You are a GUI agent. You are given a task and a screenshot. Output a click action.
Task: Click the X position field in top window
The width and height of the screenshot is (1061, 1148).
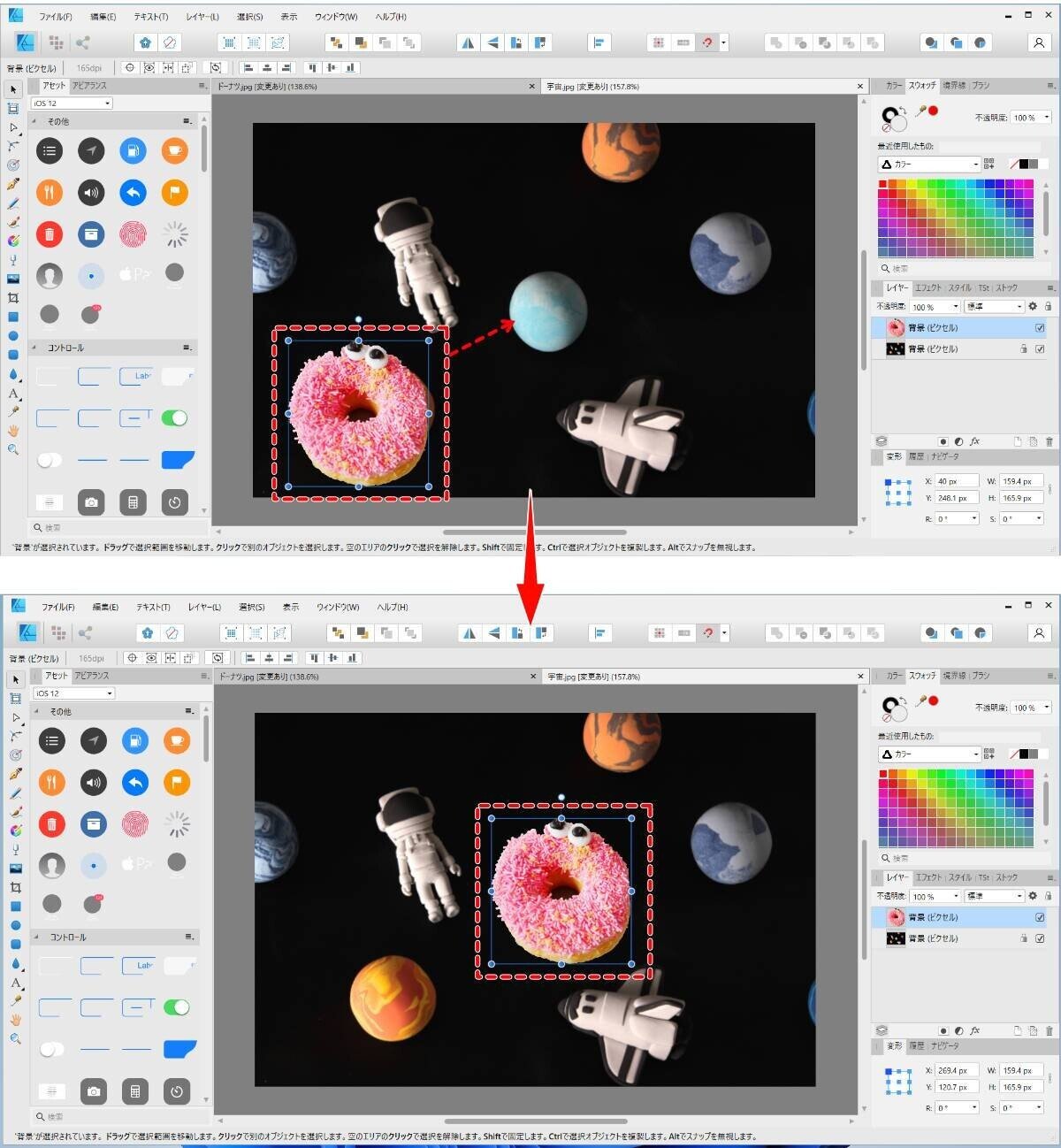[x=957, y=482]
